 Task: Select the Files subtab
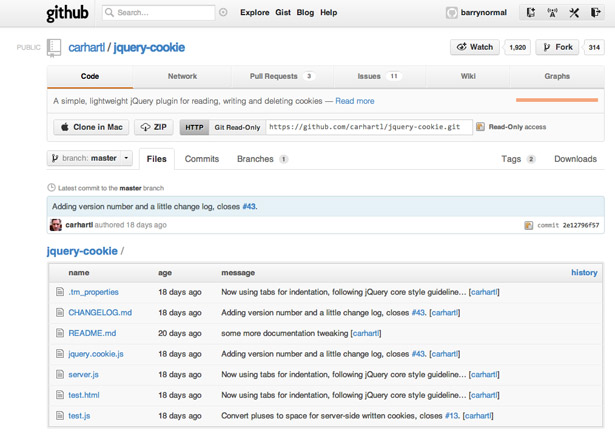pos(156,159)
